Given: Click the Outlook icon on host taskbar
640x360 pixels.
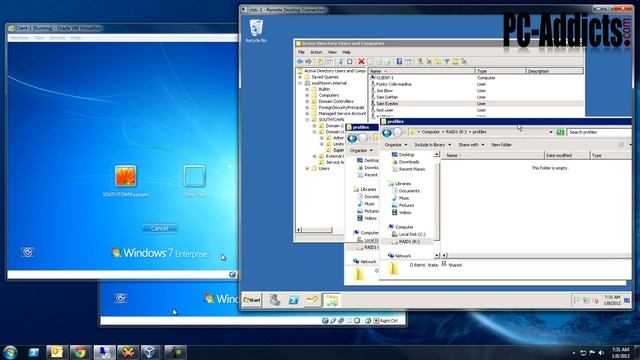Looking at the screenshot, I should pyautogui.click(x=57, y=352).
